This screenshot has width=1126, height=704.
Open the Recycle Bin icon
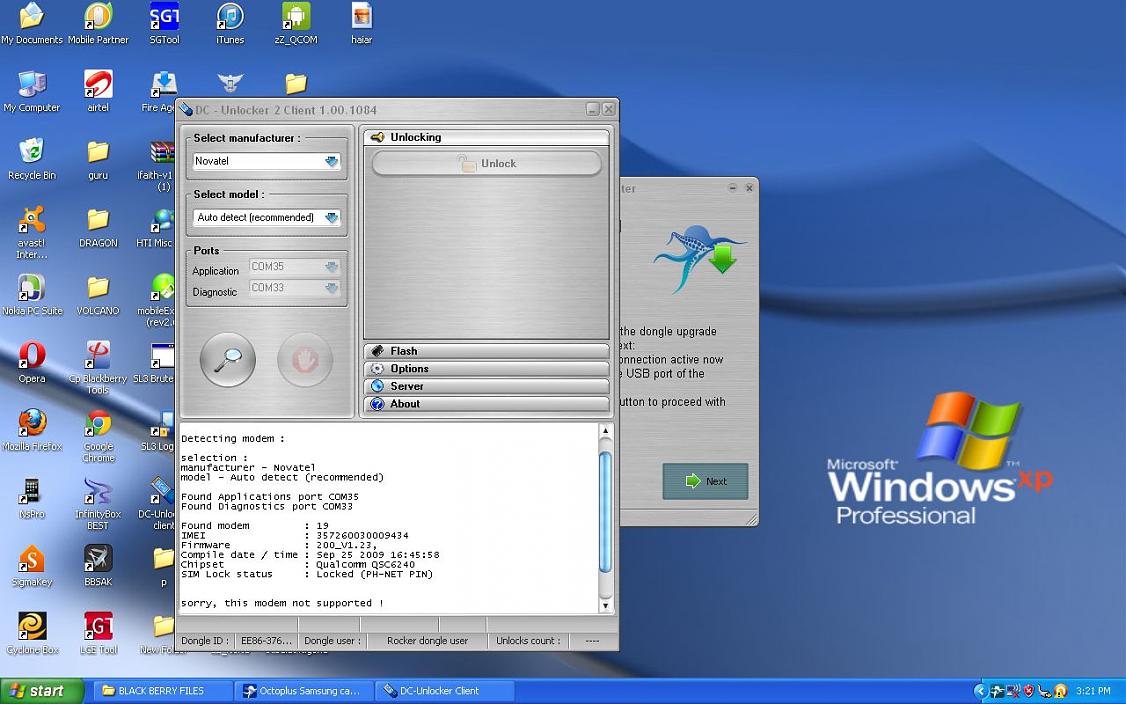[x=32, y=152]
